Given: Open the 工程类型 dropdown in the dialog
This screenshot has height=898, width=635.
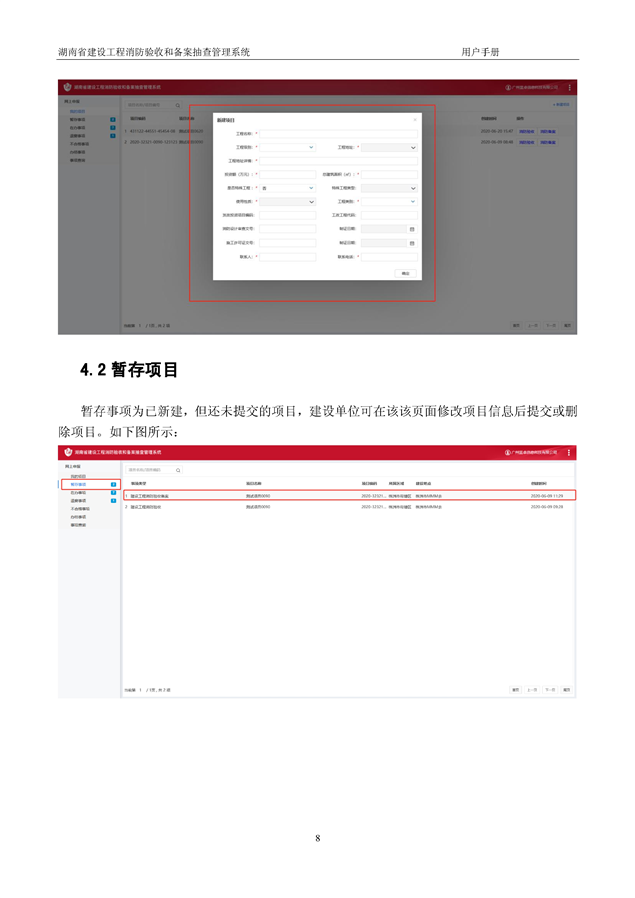Looking at the screenshot, I should (412, 202).
